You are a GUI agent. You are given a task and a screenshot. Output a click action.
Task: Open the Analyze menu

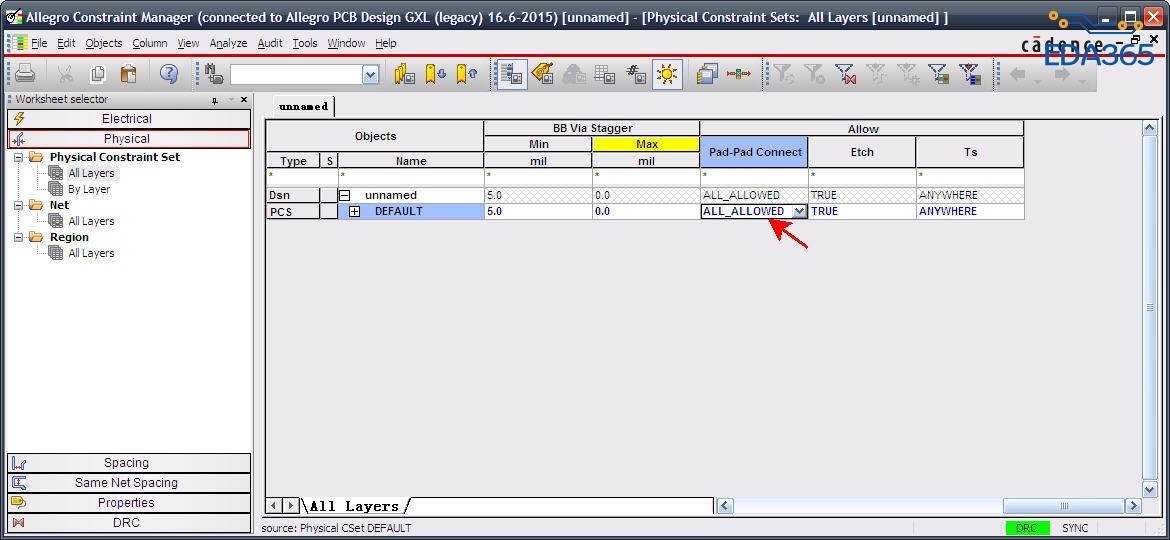click(x=228, y=43)
